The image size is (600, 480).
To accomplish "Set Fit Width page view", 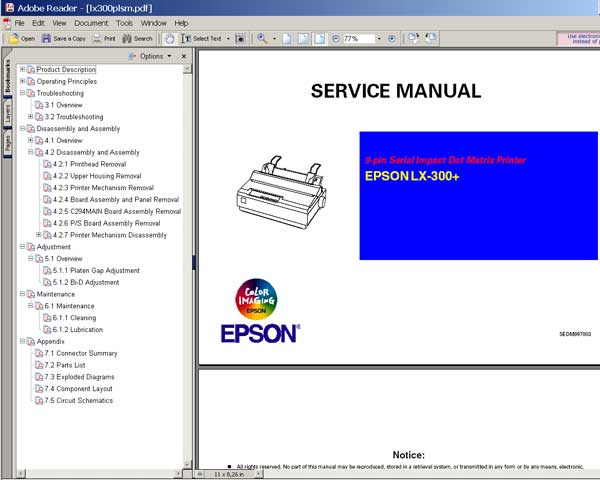I will (x=320, y=39).
